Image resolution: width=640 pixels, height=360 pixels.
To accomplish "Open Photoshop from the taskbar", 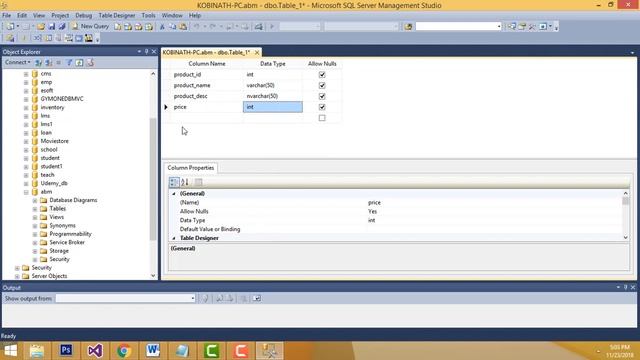I will pos(66,351).
